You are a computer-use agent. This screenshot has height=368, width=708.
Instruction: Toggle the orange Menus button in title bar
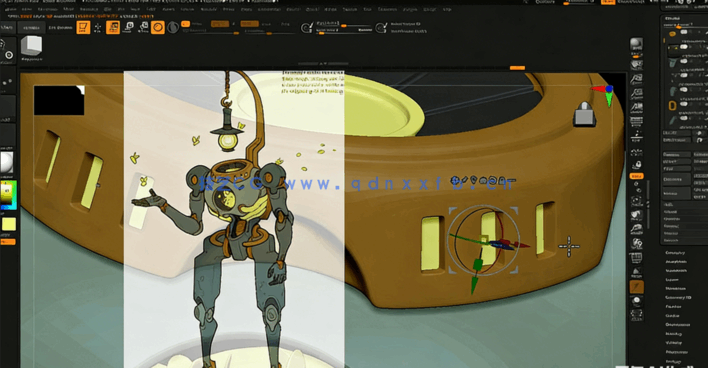(x=607, y=2)
